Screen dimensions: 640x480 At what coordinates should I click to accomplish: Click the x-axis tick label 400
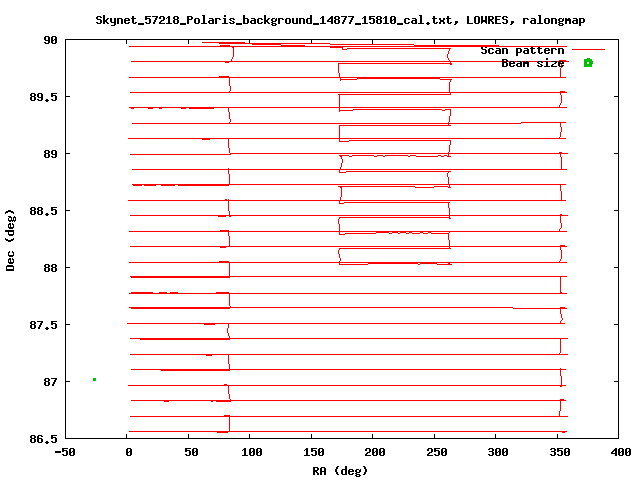[620, 452]
